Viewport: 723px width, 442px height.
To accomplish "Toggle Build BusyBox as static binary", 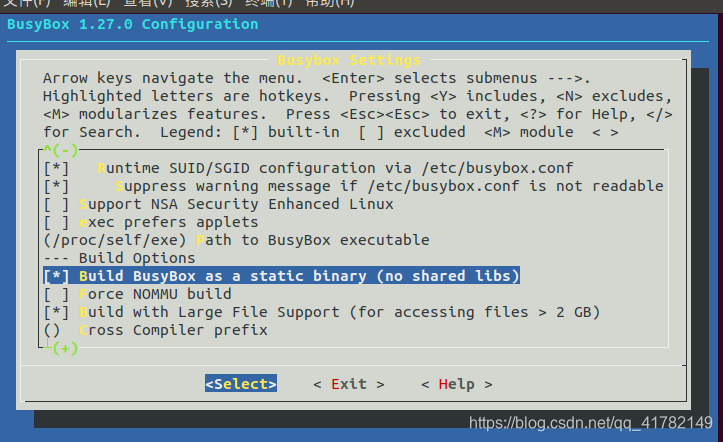I will point(56,276).
